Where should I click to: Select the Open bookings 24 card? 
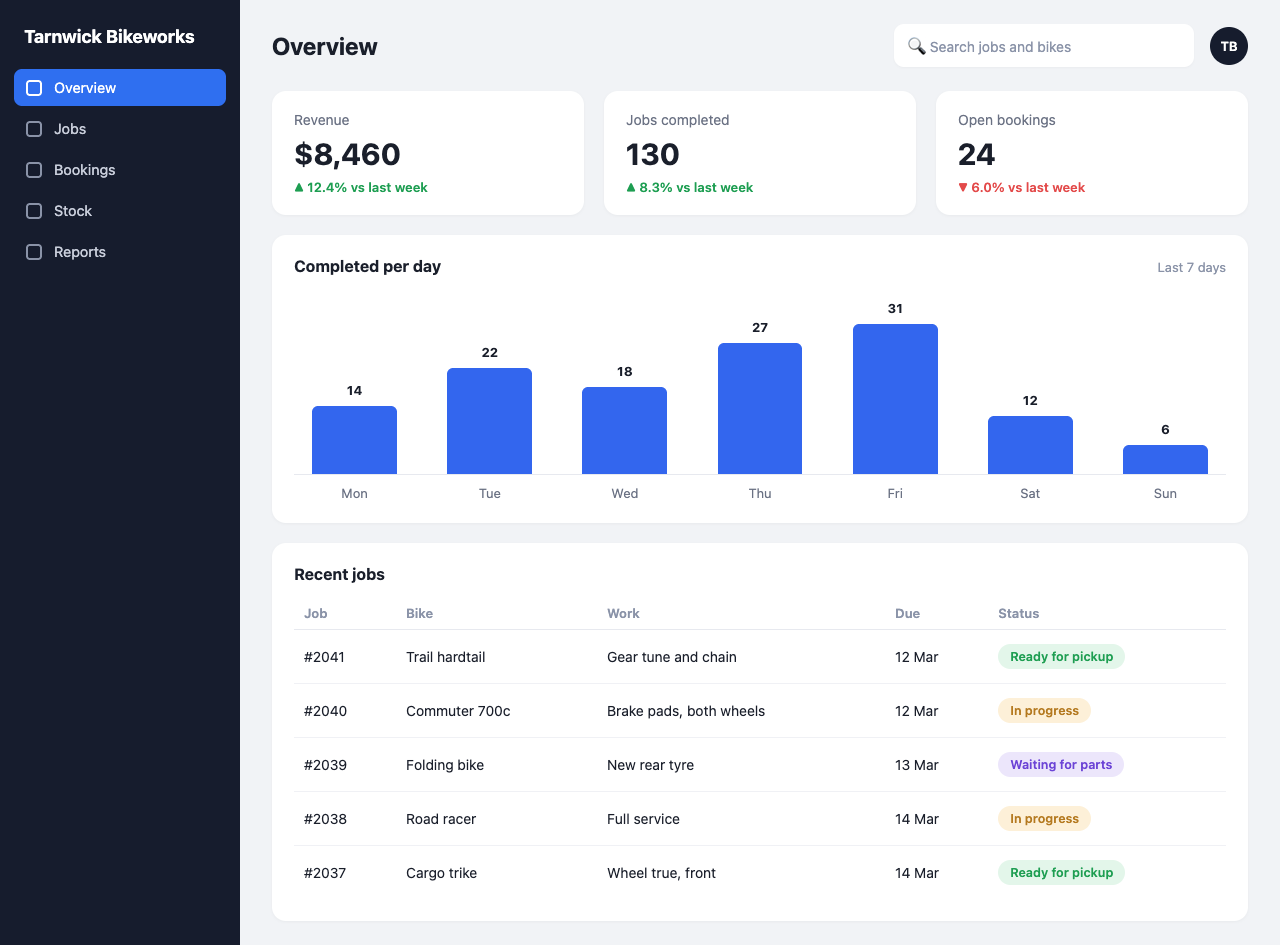coord(1092,153)
